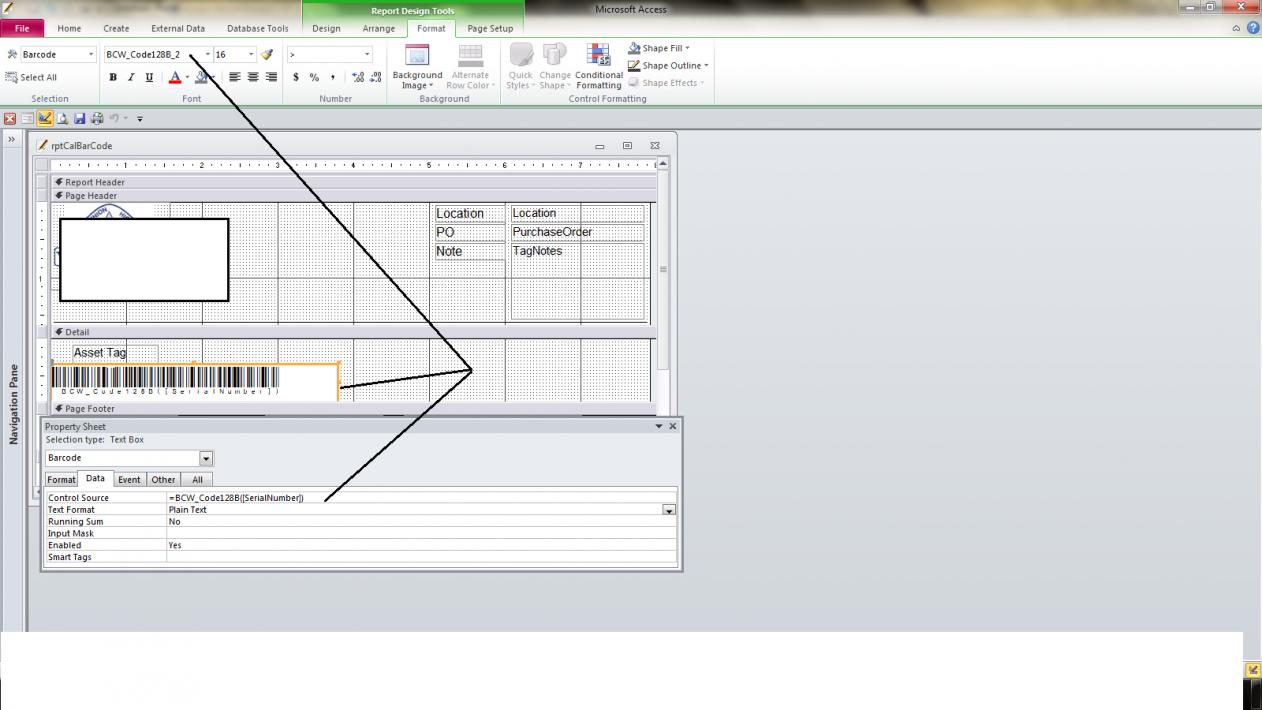
Task: Switch to the External Data tab
Action: [178, 28]
